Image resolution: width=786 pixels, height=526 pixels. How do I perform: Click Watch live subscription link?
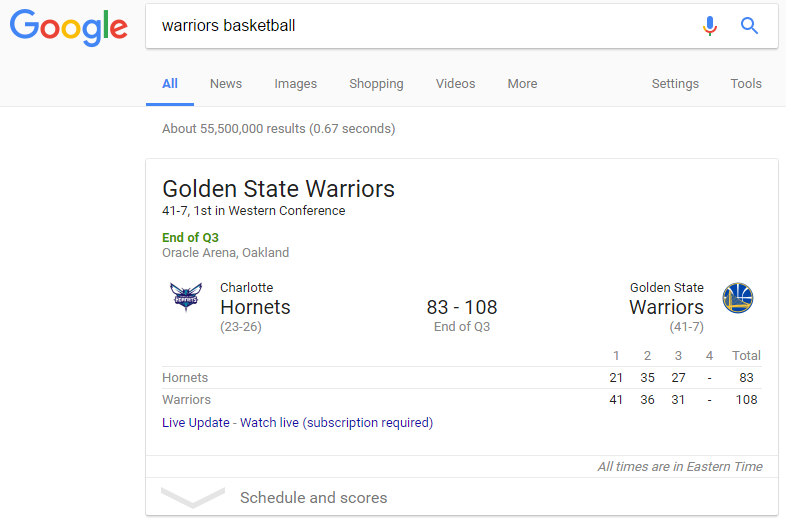(336, 423)
